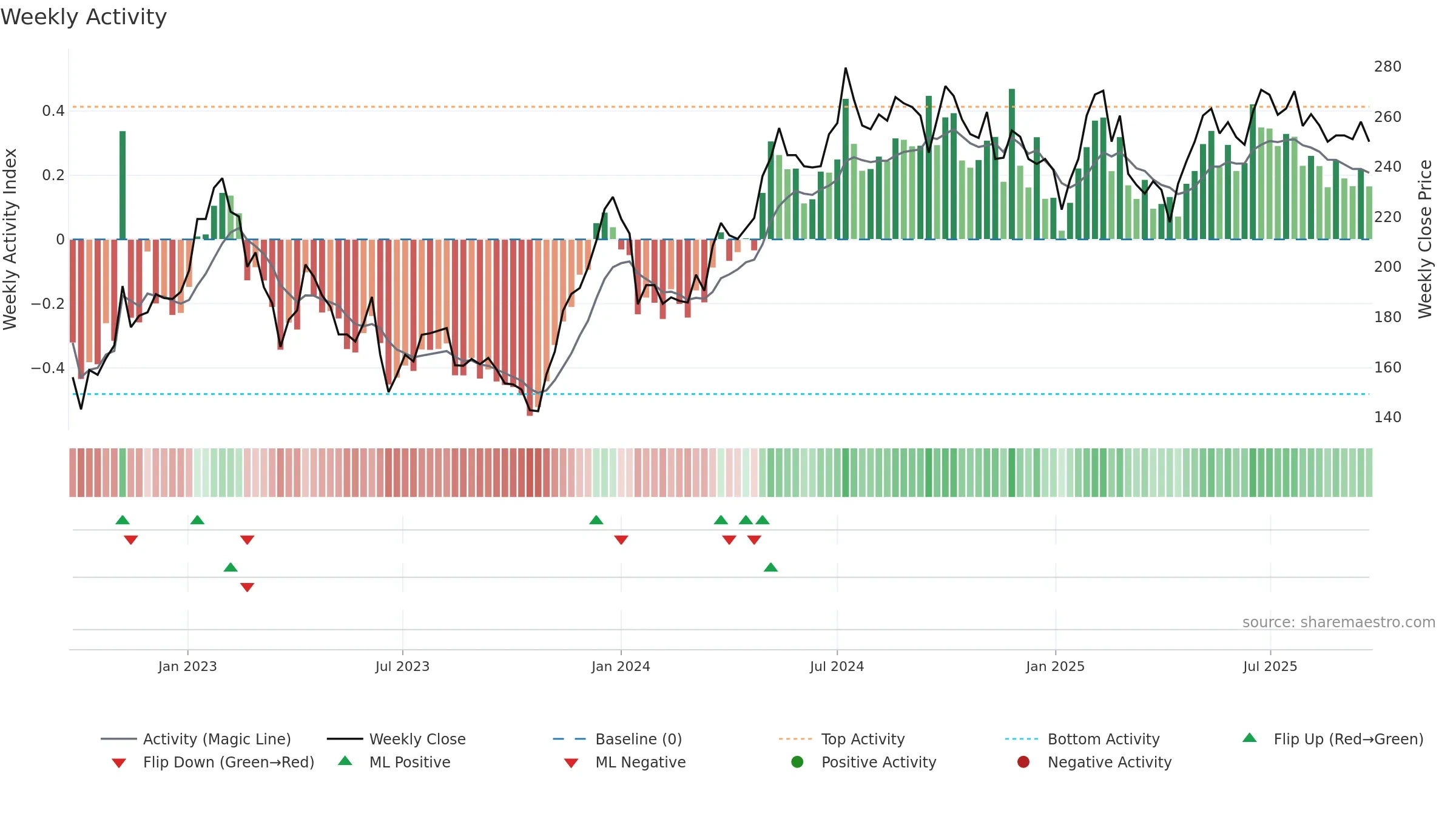The height and width of the screenshot is (819, 1456).
Task: Click the isolated tall green bar in late 2022
Action: (x=123, y=185)
